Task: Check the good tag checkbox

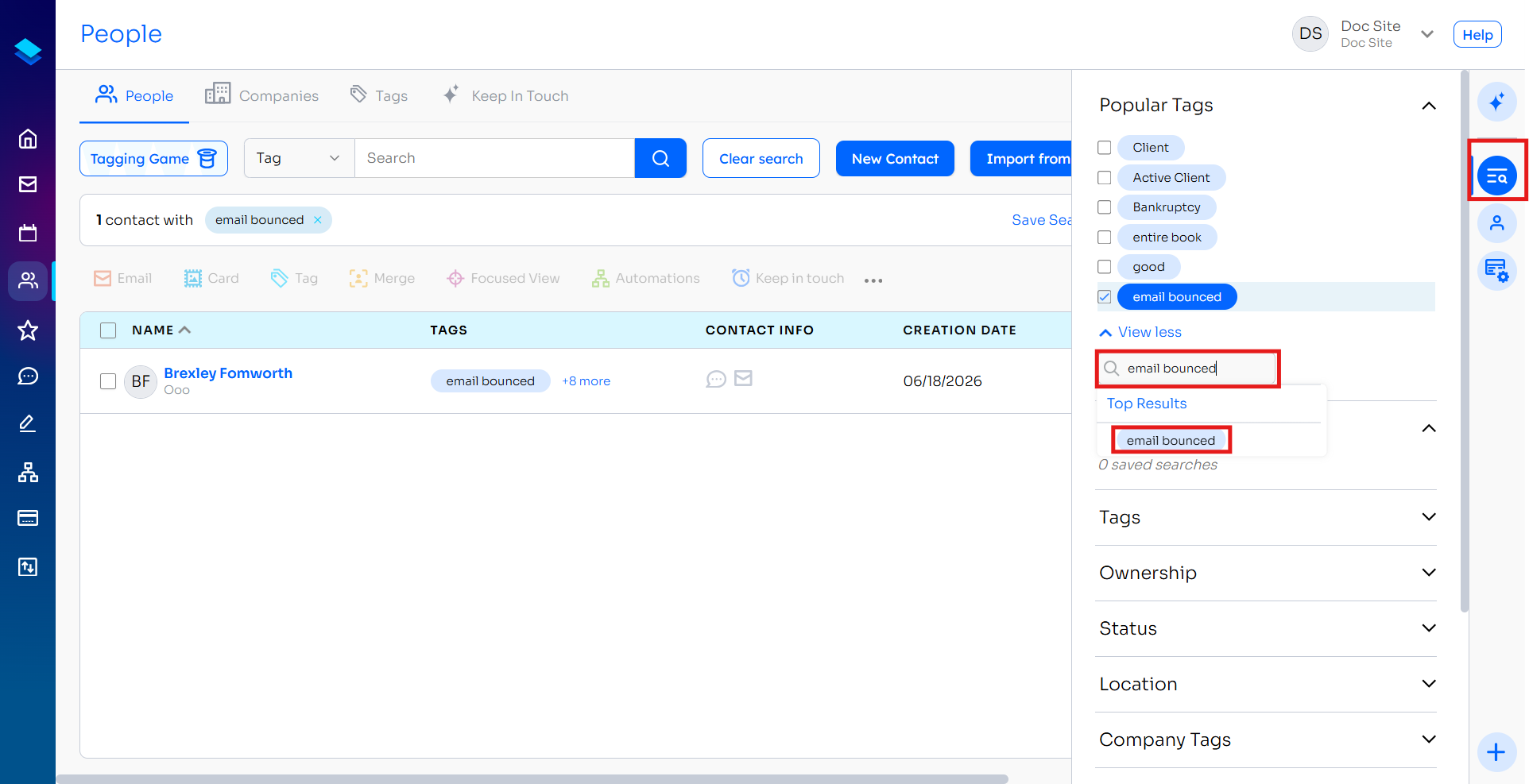Action: [1105, 267]
